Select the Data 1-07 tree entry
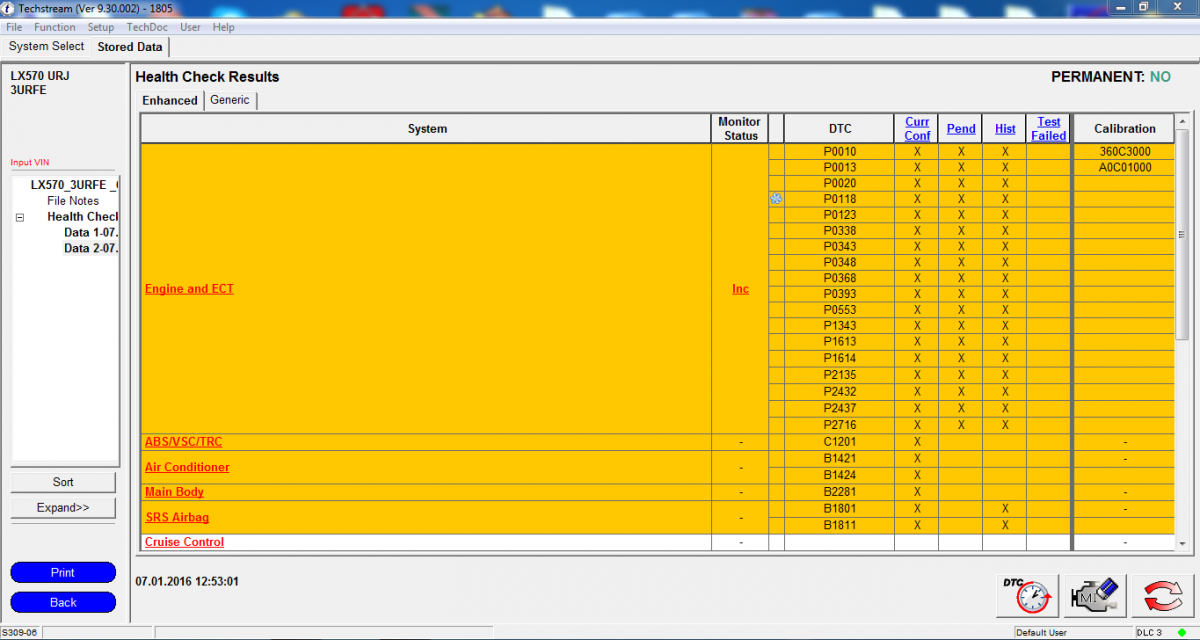 (91, 233)
